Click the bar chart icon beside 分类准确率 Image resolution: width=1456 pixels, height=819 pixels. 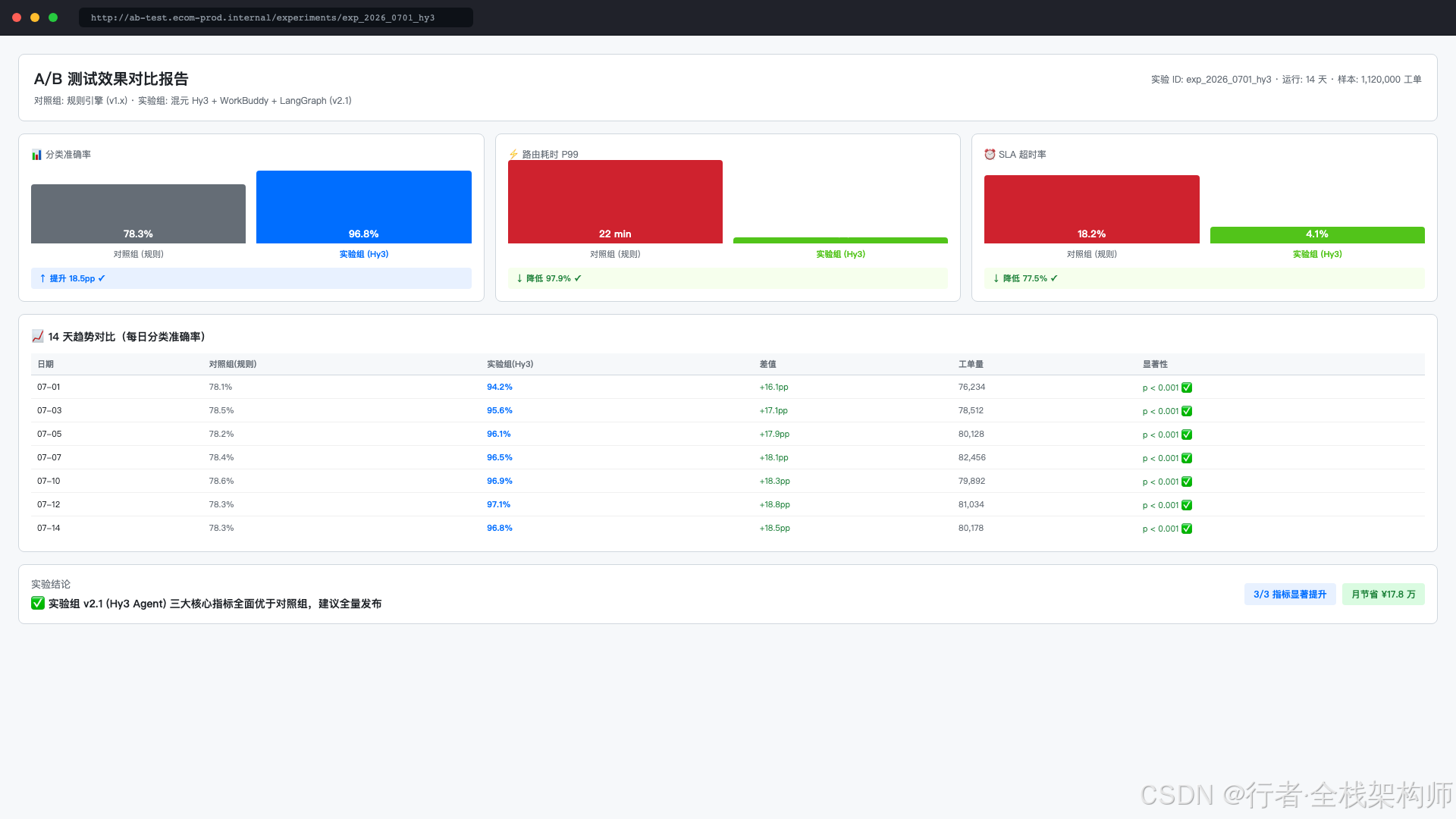click(36, 155)
